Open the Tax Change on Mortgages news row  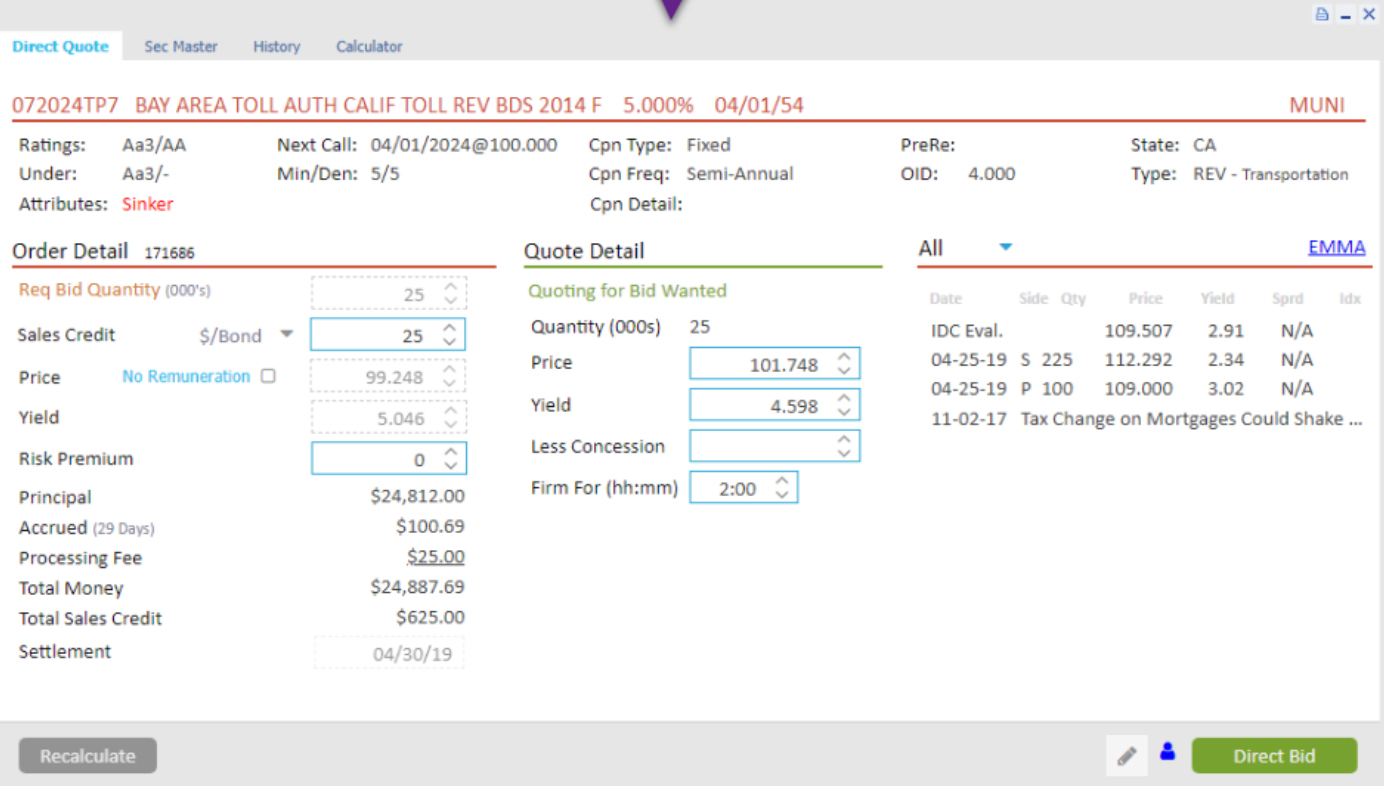tap(1146, 418)
